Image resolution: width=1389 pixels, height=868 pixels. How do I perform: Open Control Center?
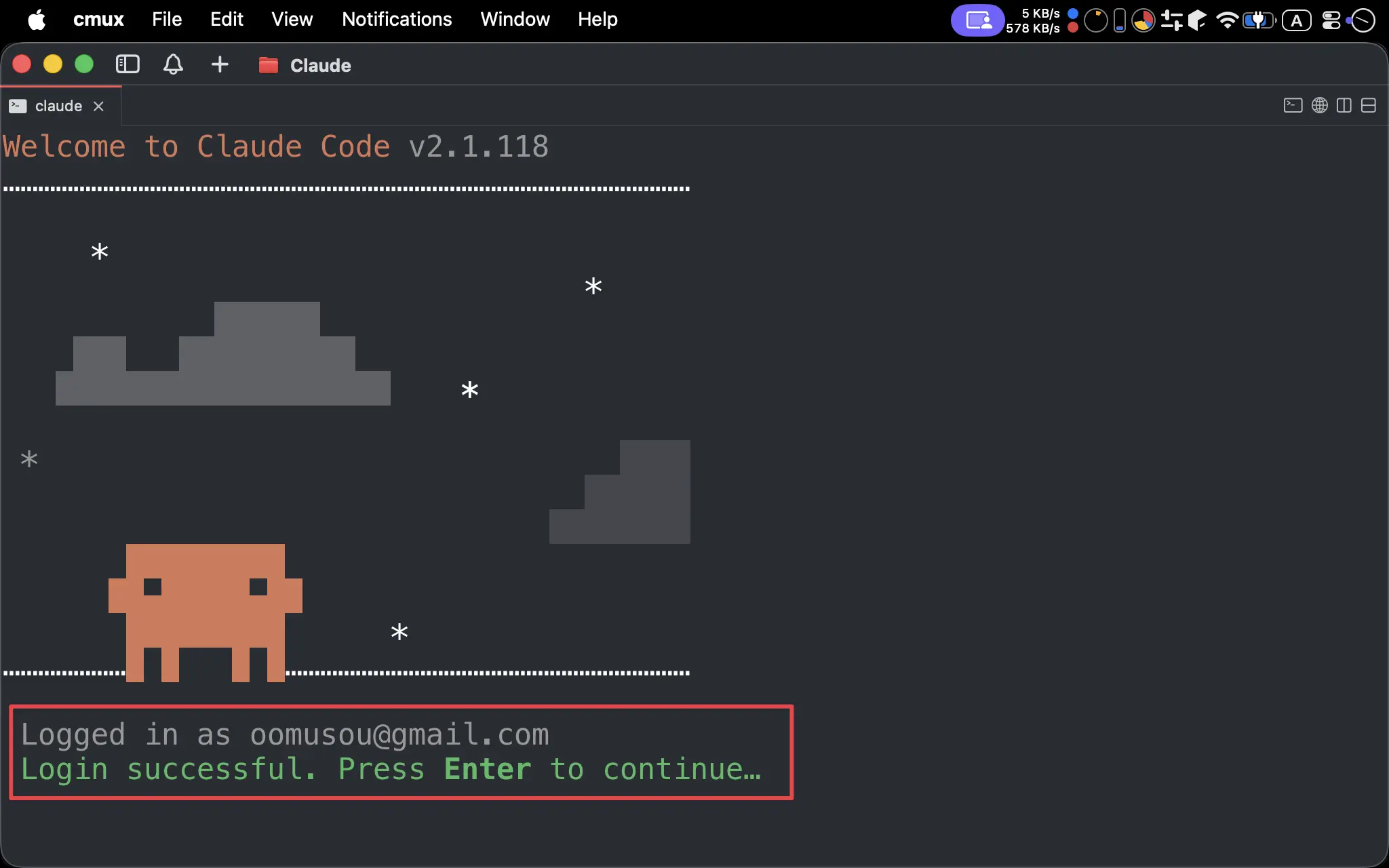(1331, 20)
